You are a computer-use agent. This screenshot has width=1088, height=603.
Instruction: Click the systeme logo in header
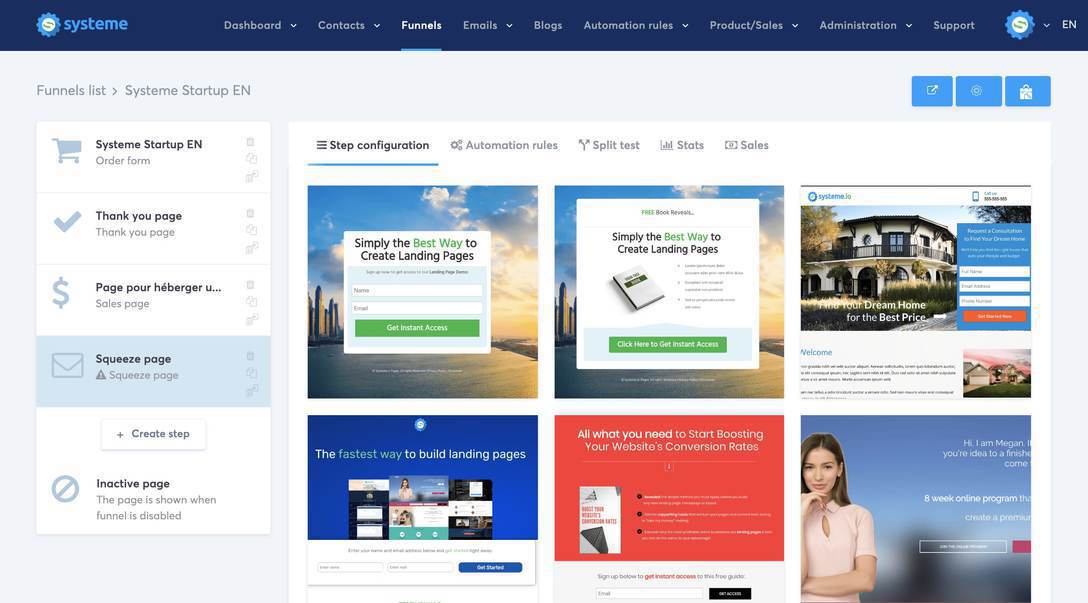(82, 24)
